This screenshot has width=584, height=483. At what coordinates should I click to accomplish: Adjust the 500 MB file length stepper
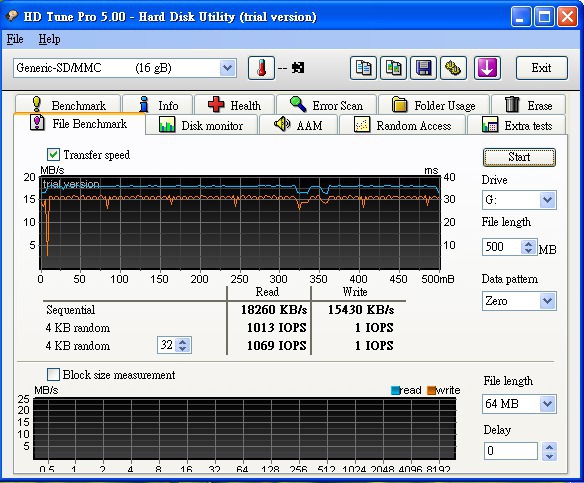coord(528,247)
